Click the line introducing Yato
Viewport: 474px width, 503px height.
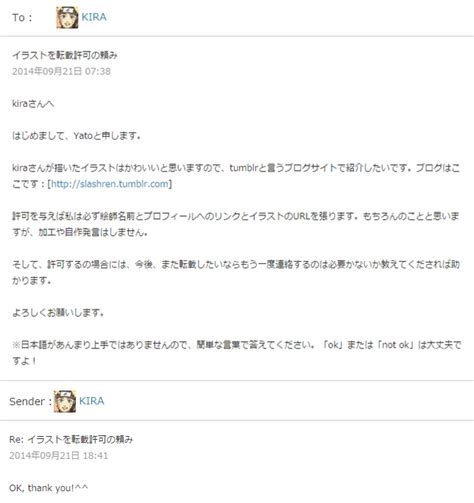click(76, 136)
